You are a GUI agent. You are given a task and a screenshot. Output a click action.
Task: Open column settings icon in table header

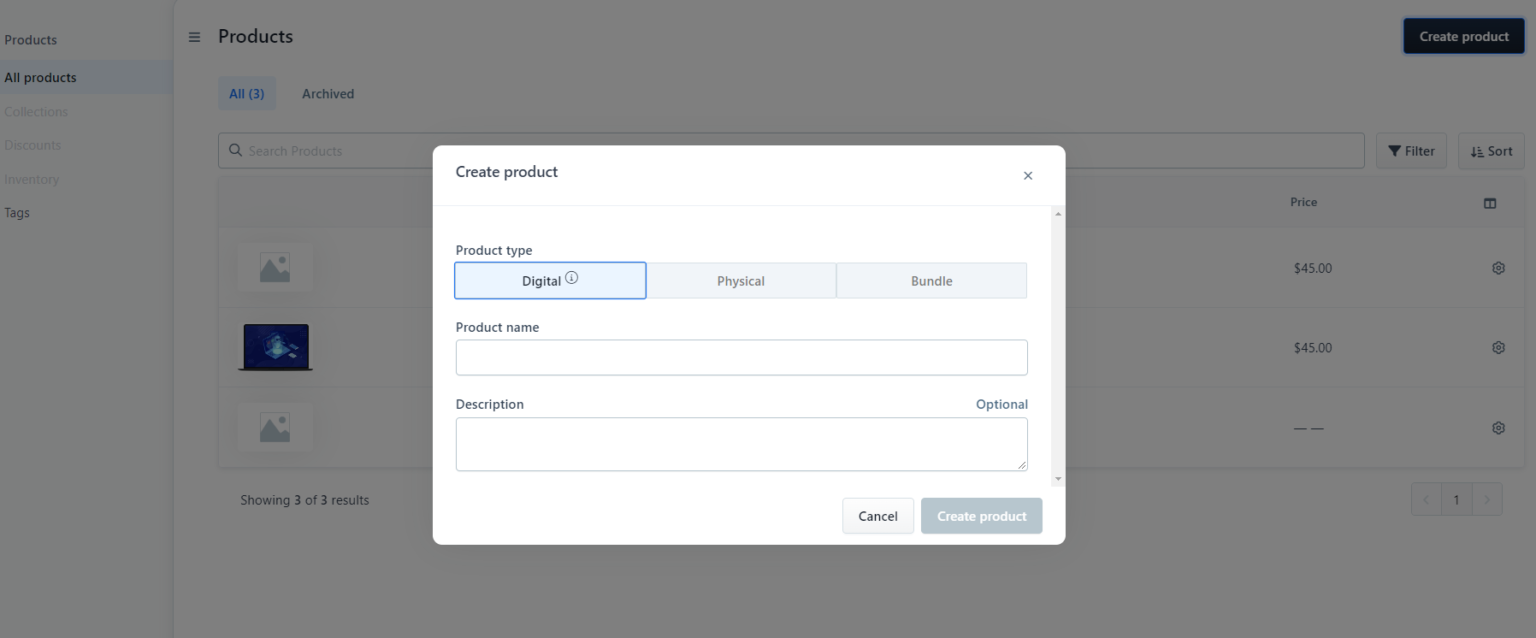pyautogui.click(x=1490, y=203)
